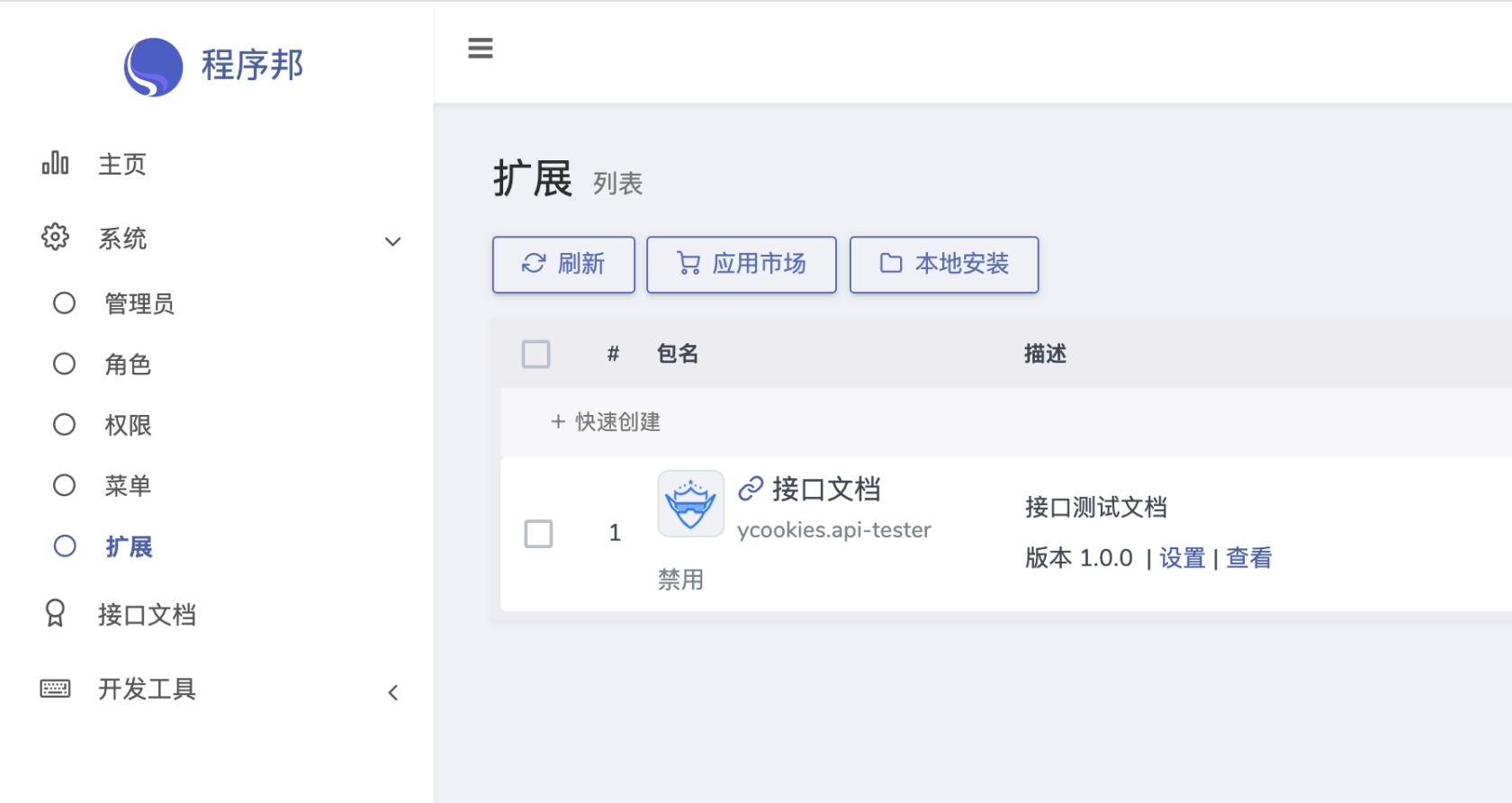The width and height of the screenshot is (1512, 803).
Task: Click the 程序邦 logo icon
Action: tap(153, 67)
